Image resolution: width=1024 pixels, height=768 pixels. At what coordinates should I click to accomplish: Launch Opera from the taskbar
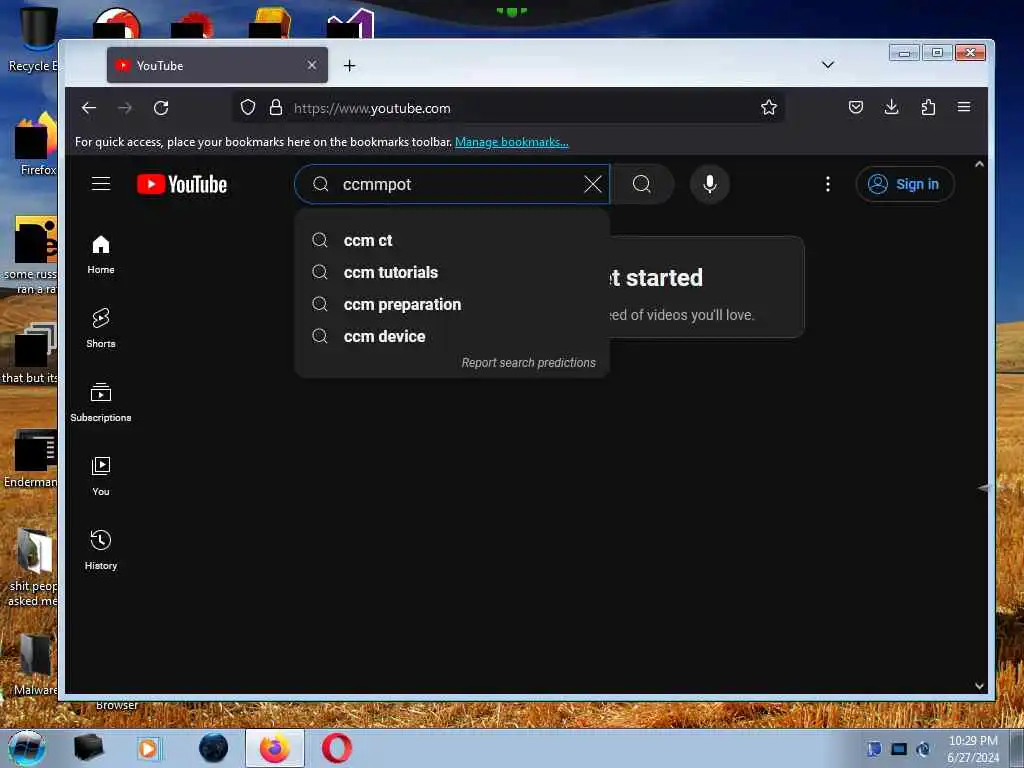[x=337, y=748]
